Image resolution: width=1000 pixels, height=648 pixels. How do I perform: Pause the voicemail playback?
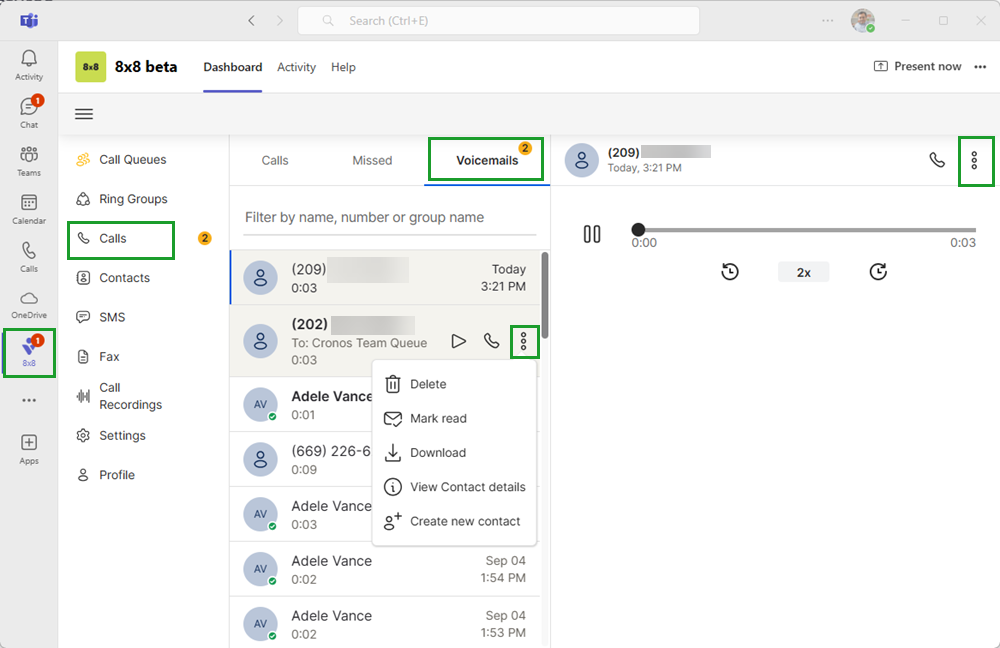[x=592, y=234]
